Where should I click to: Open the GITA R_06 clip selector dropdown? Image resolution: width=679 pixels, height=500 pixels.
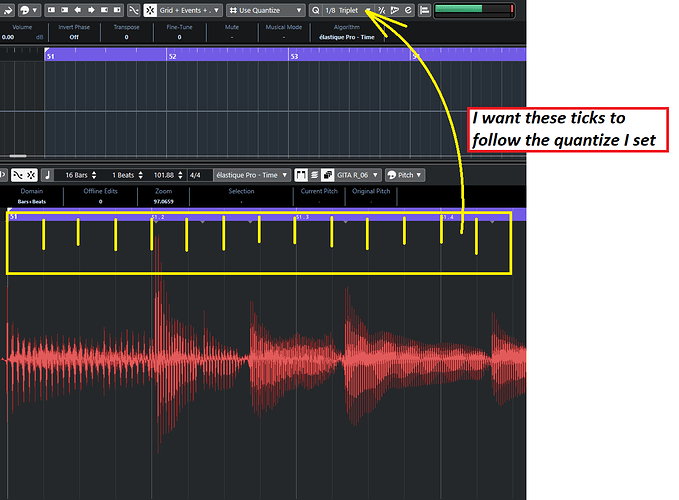(358, 175)
